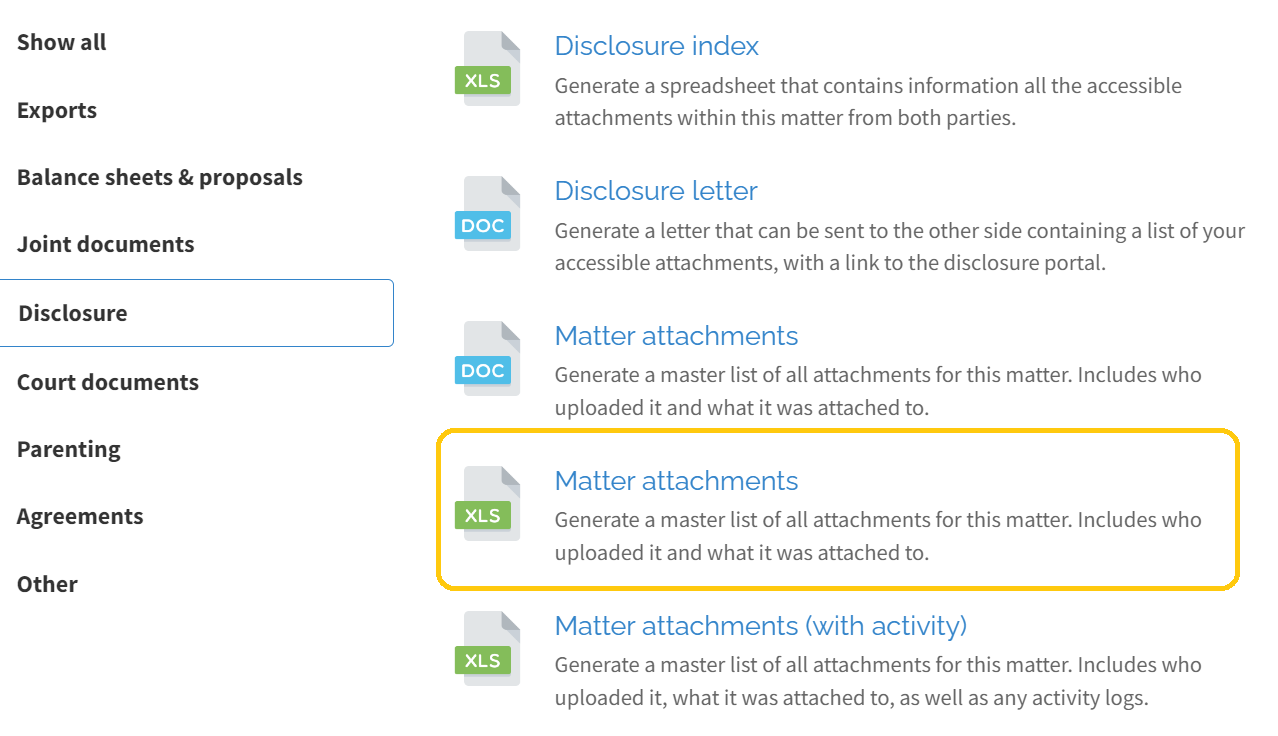Select Show all in the sidebar
The width and height of the screenshot is (1278, 736).
[61, 42]
